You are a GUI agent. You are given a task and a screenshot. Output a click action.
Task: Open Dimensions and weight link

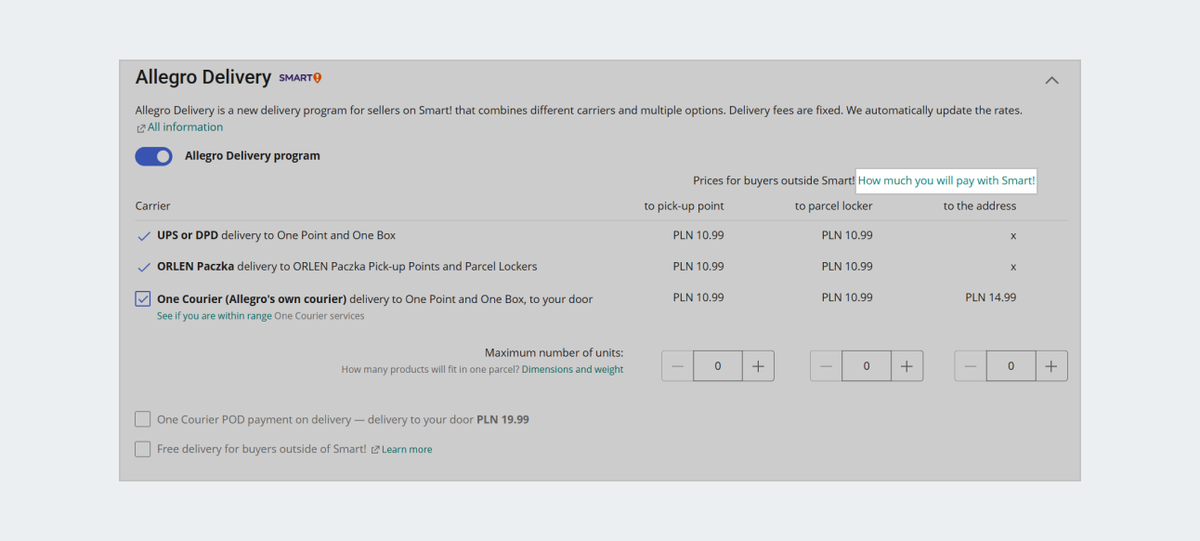click(572, 369)
